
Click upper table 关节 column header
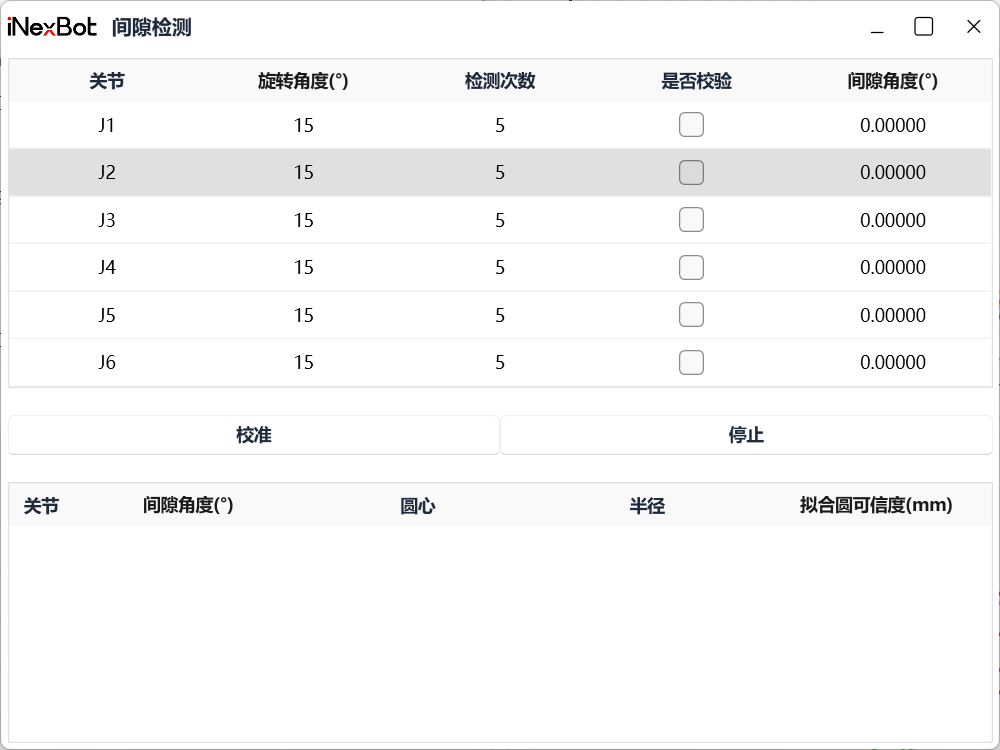pyautogui.click(x=107, y=81)
